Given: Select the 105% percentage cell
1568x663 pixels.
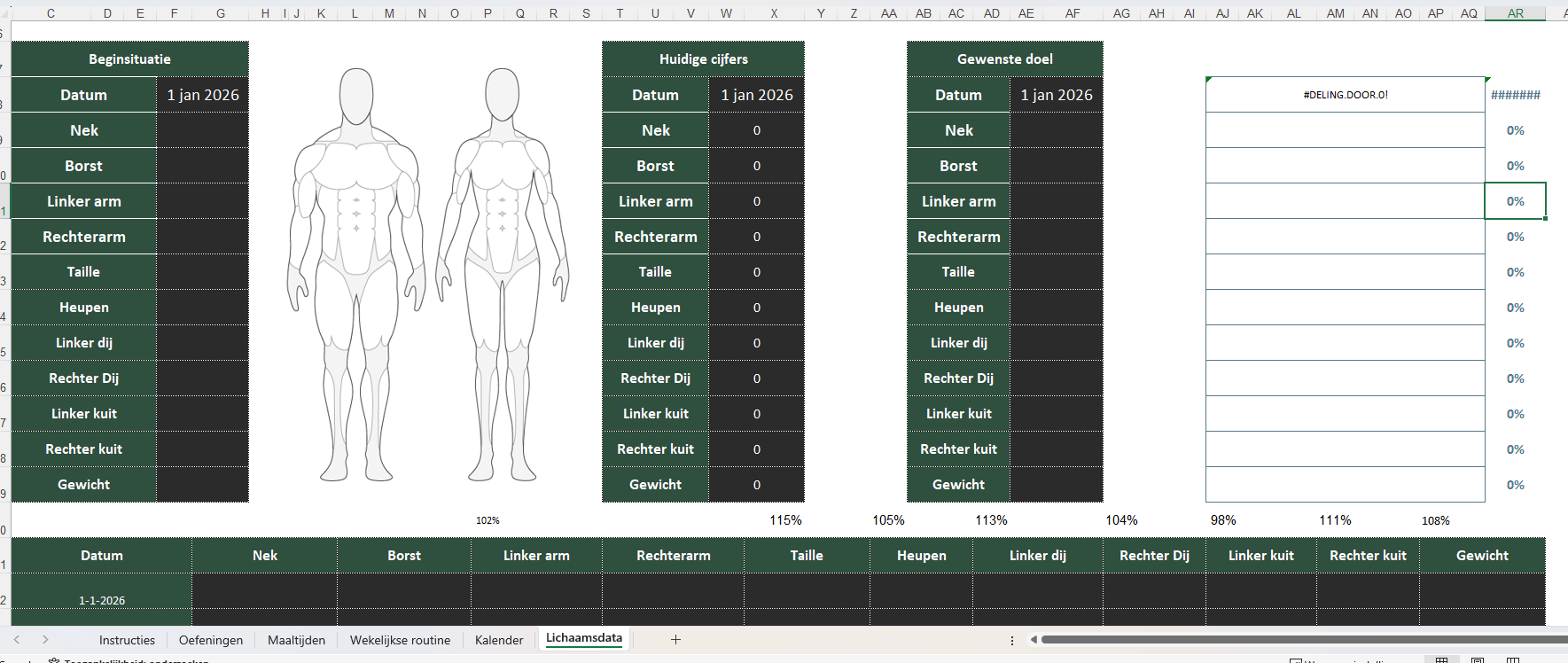Looking at the screenshot, I should coord(888,520).
